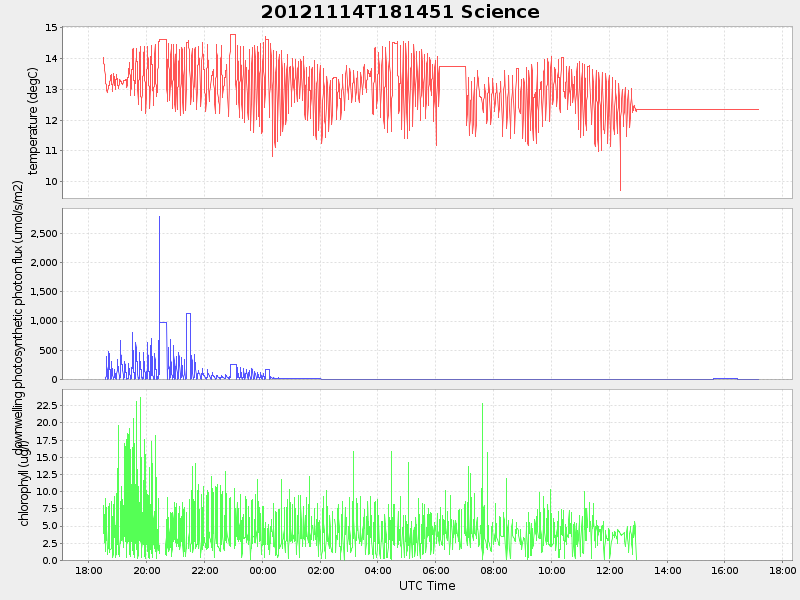Screen dimensions: 800x600
Task: Click the '18:00' tick at the left end of the time axis
Action: coord(89,570)
